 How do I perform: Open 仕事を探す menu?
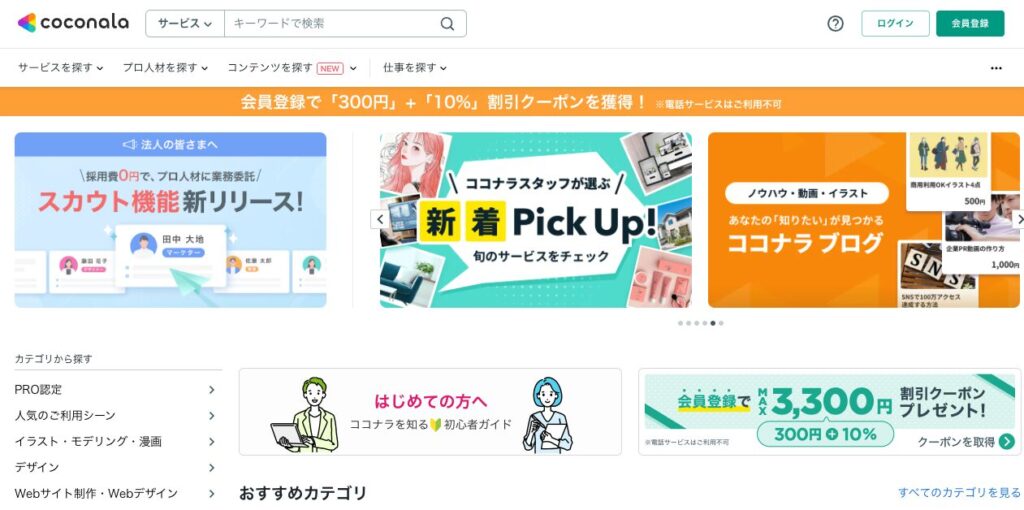point(415,67)
